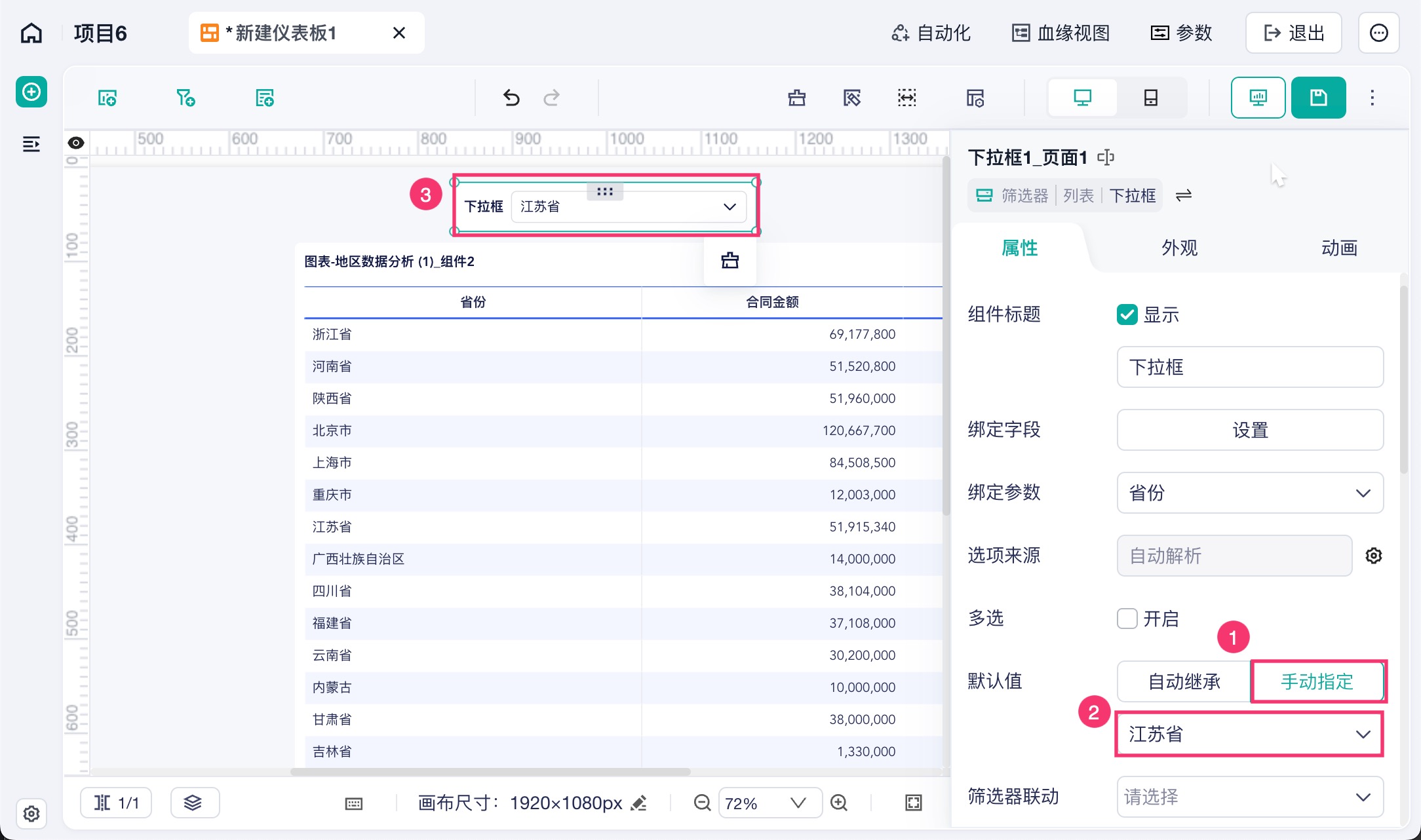This screenshot has width=1421, height=840.
Task: Enable the 多选 开启 checkbox
Action: 1127,619
